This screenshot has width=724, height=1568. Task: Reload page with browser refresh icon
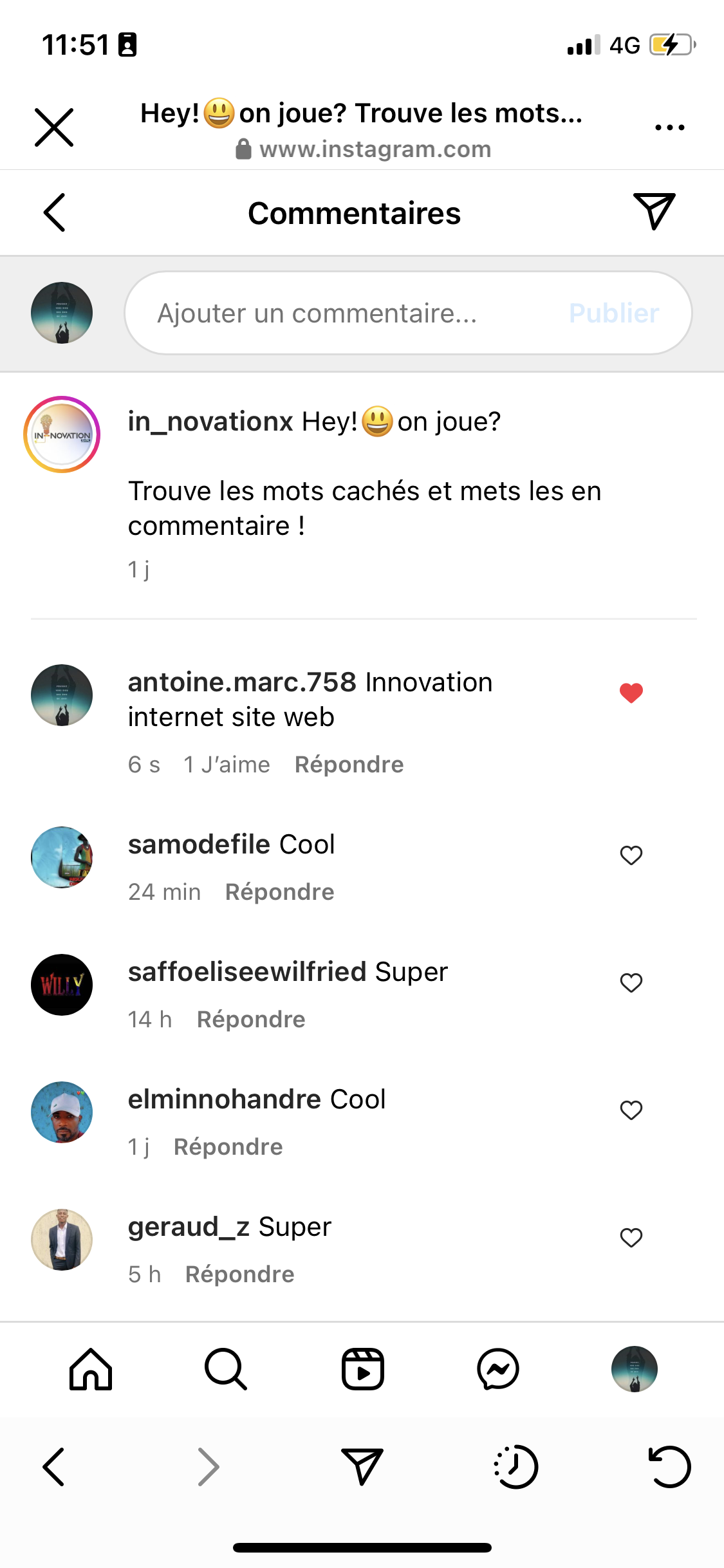(669, 1467)
